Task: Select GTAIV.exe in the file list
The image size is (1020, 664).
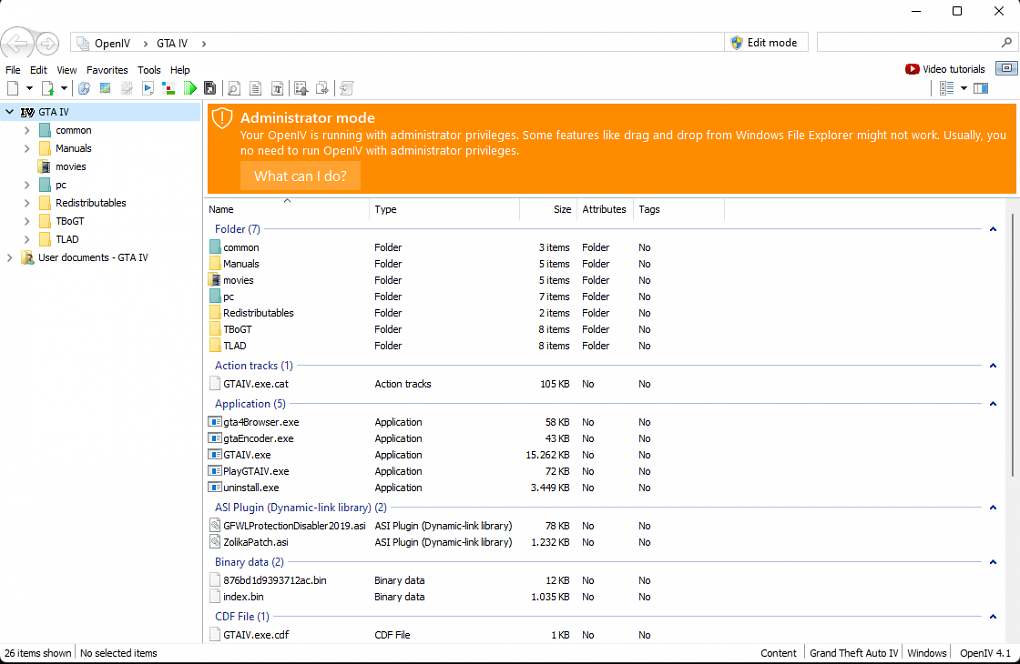Action: point(247,455)
